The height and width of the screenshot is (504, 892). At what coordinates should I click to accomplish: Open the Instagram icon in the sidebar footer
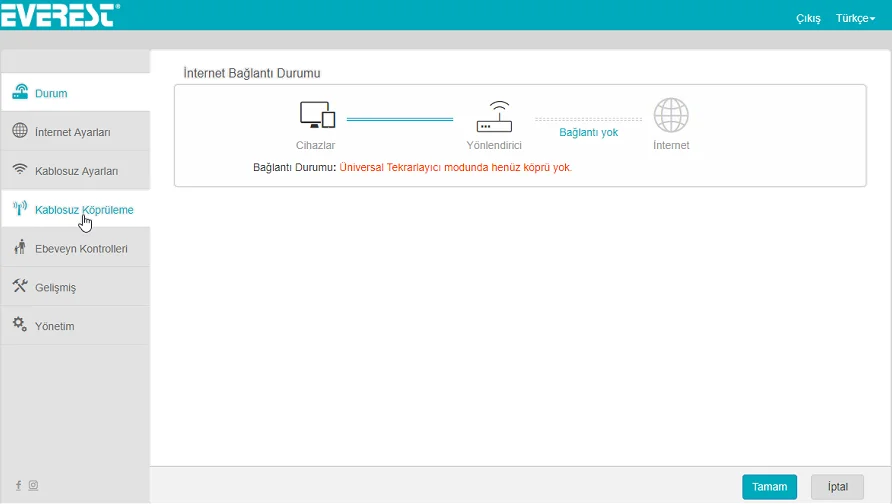point(33,485)
